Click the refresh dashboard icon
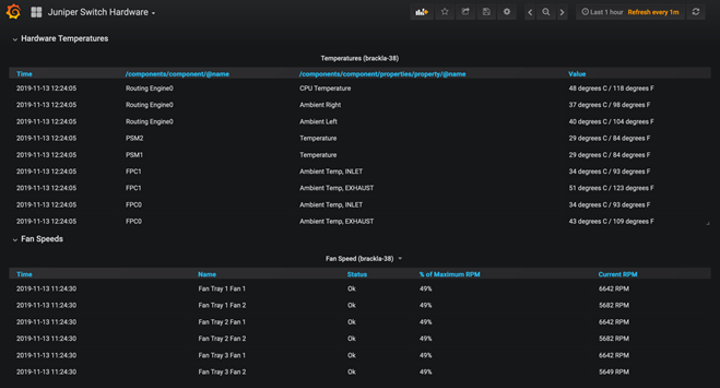 (x=696, y=12)
